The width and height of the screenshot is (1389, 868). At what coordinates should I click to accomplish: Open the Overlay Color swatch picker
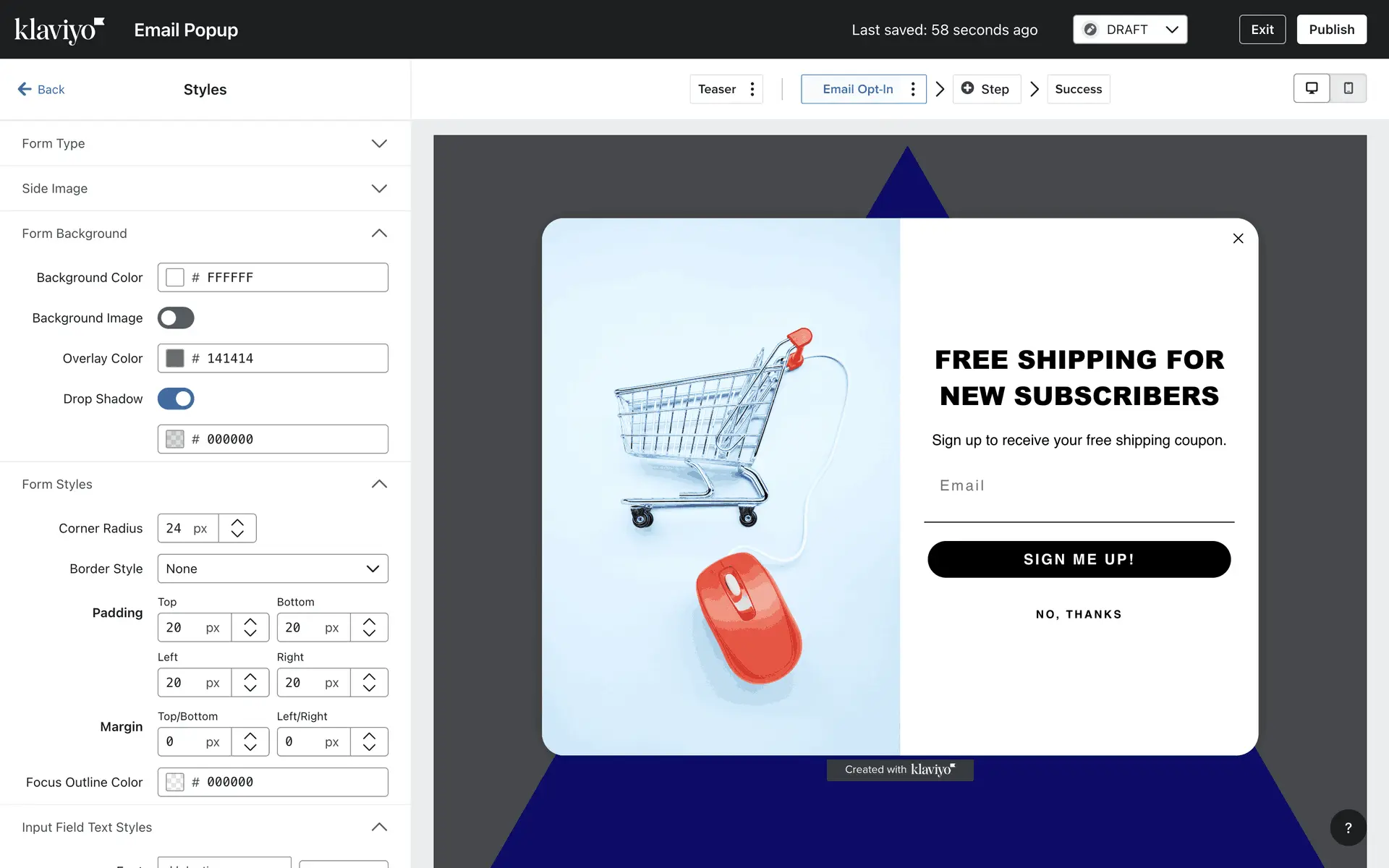point(175,358)
